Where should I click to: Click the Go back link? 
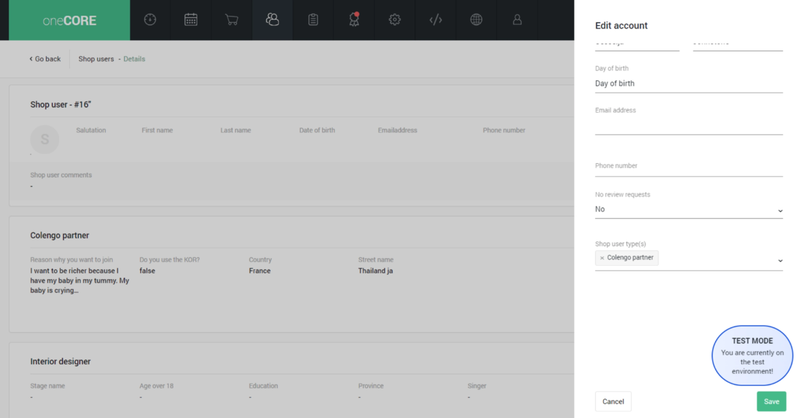46,59
